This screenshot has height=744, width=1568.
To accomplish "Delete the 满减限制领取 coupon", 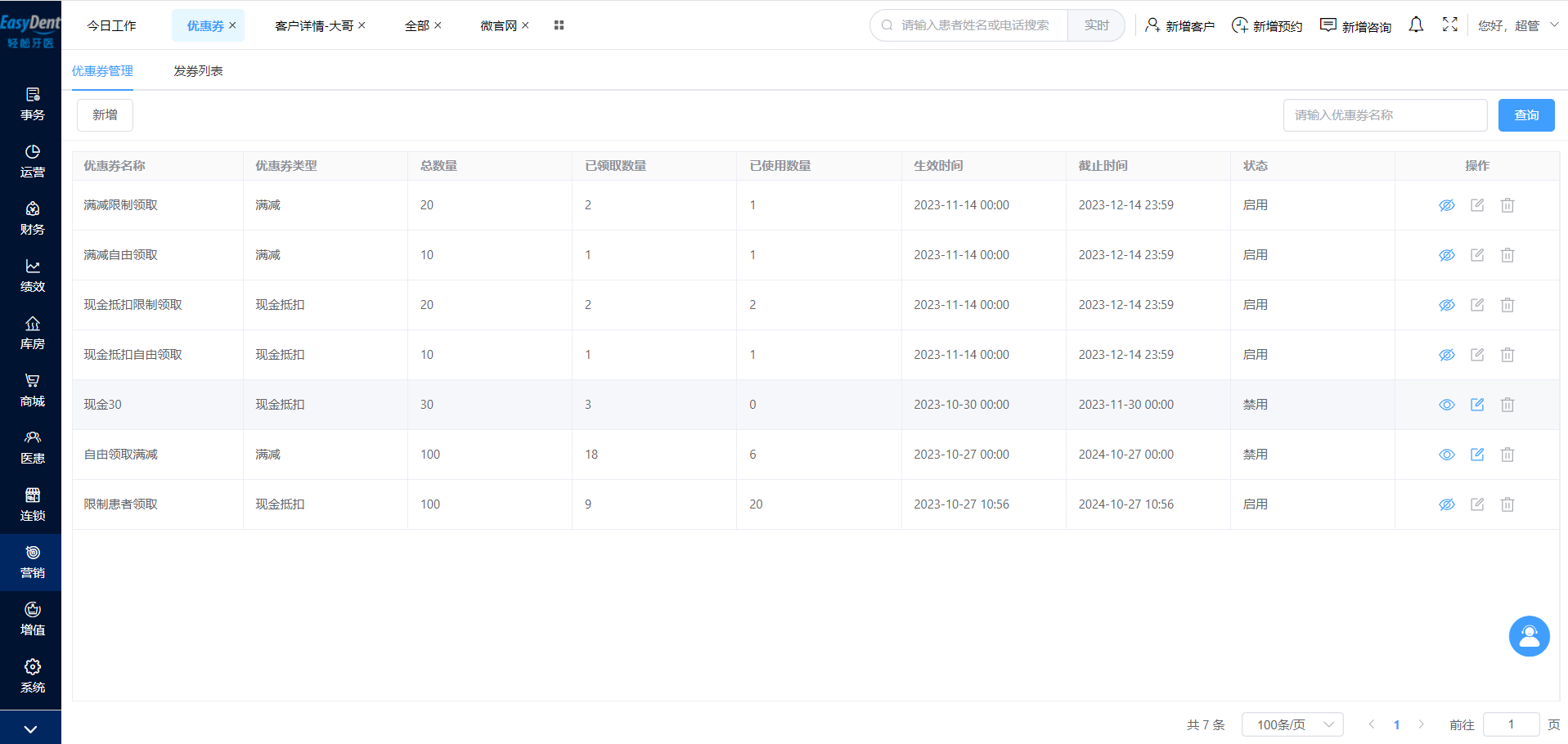I will tap(1507, 205).
